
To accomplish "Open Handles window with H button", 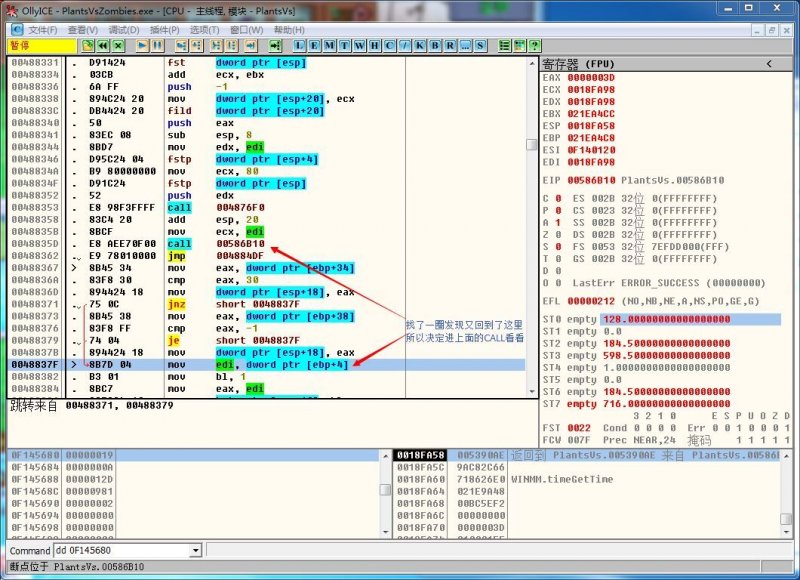I will click(x=375, y=46).
